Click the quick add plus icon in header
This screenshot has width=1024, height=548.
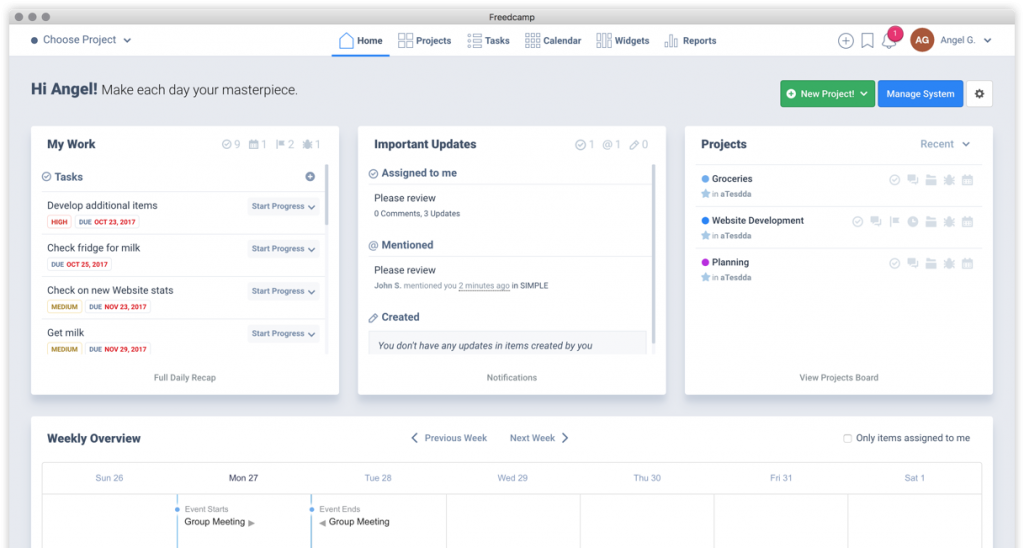coord(846,40)
